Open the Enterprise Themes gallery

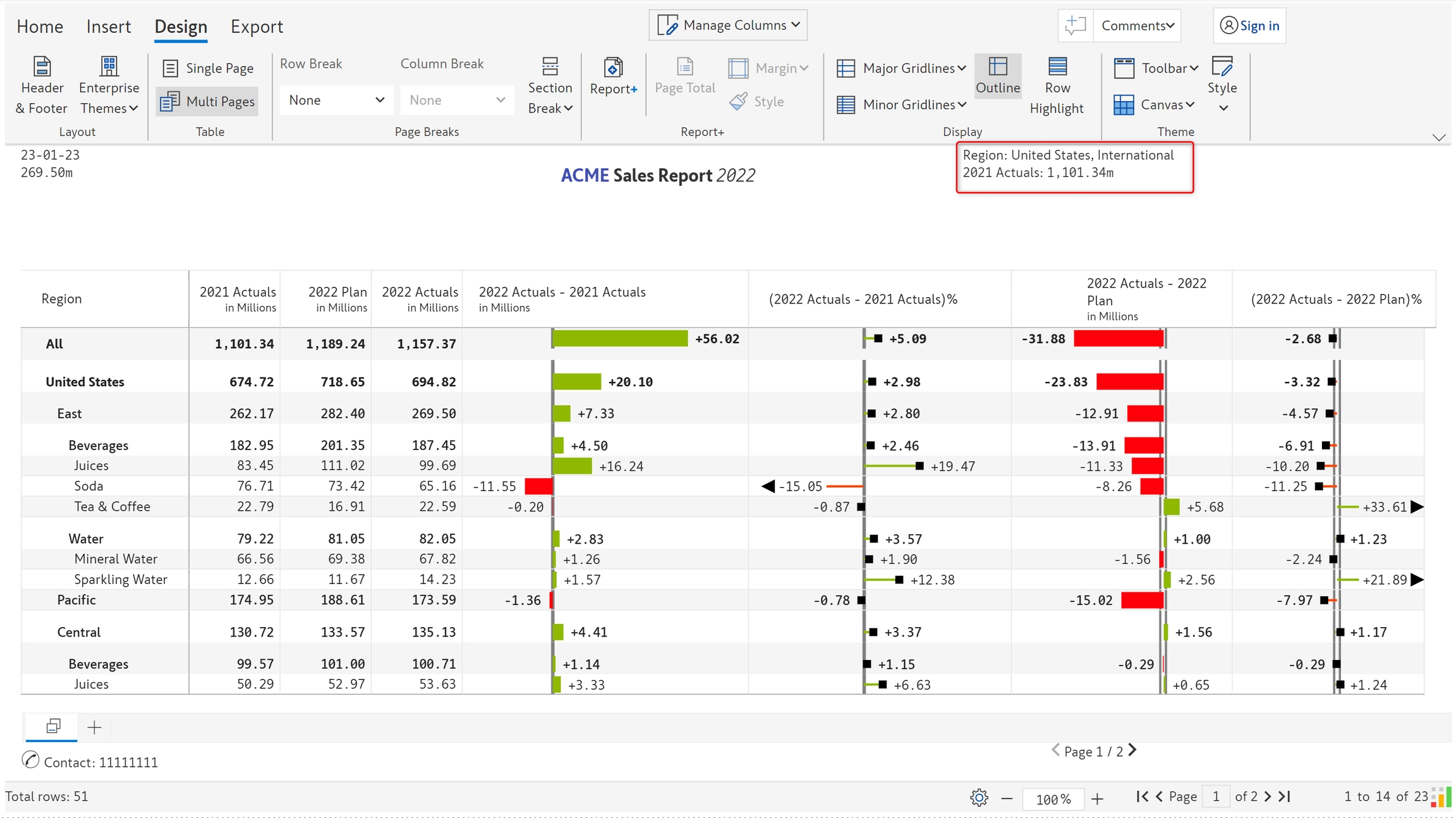109,87
